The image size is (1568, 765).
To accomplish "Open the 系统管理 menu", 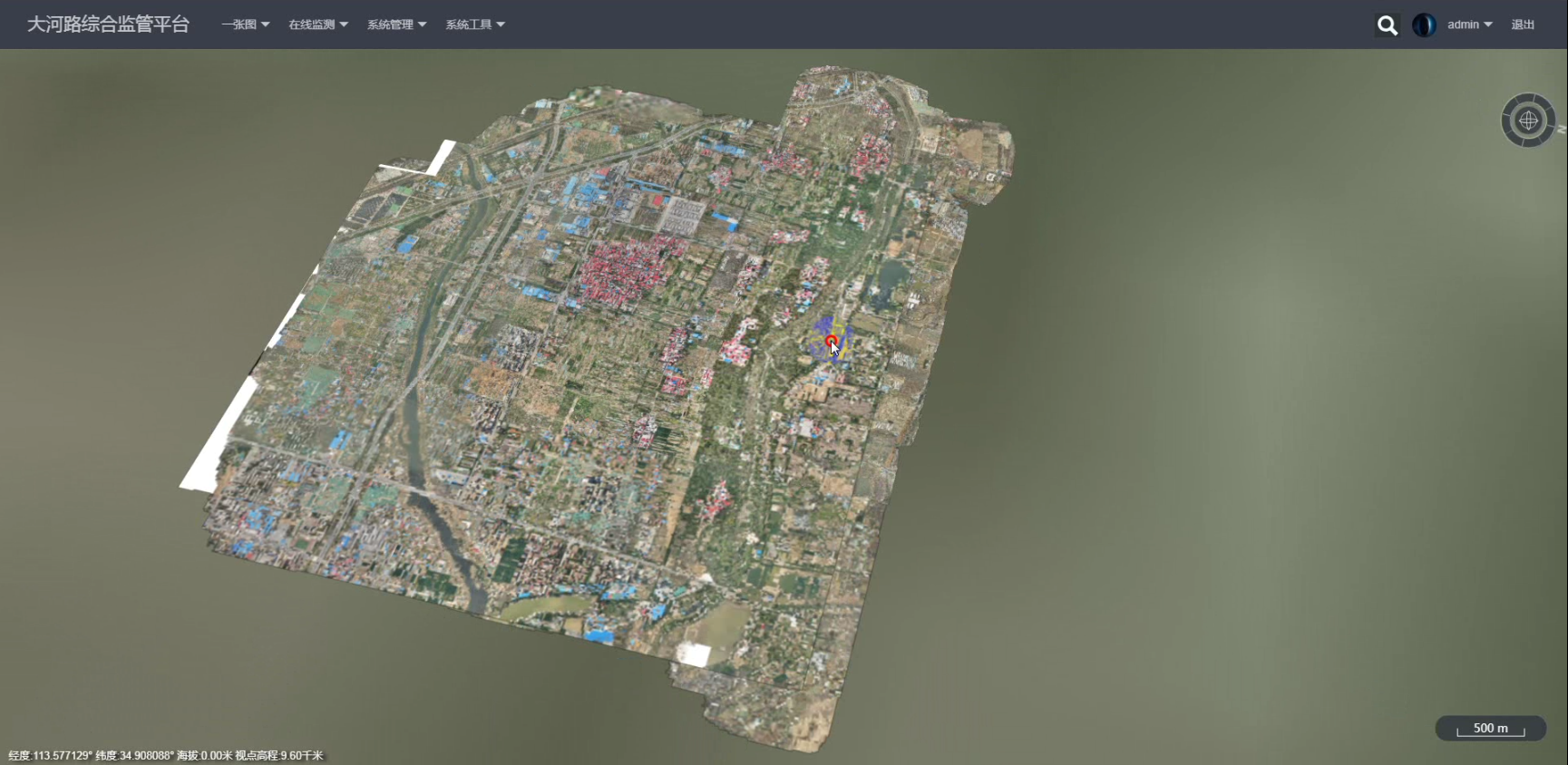I will [396, 25].
